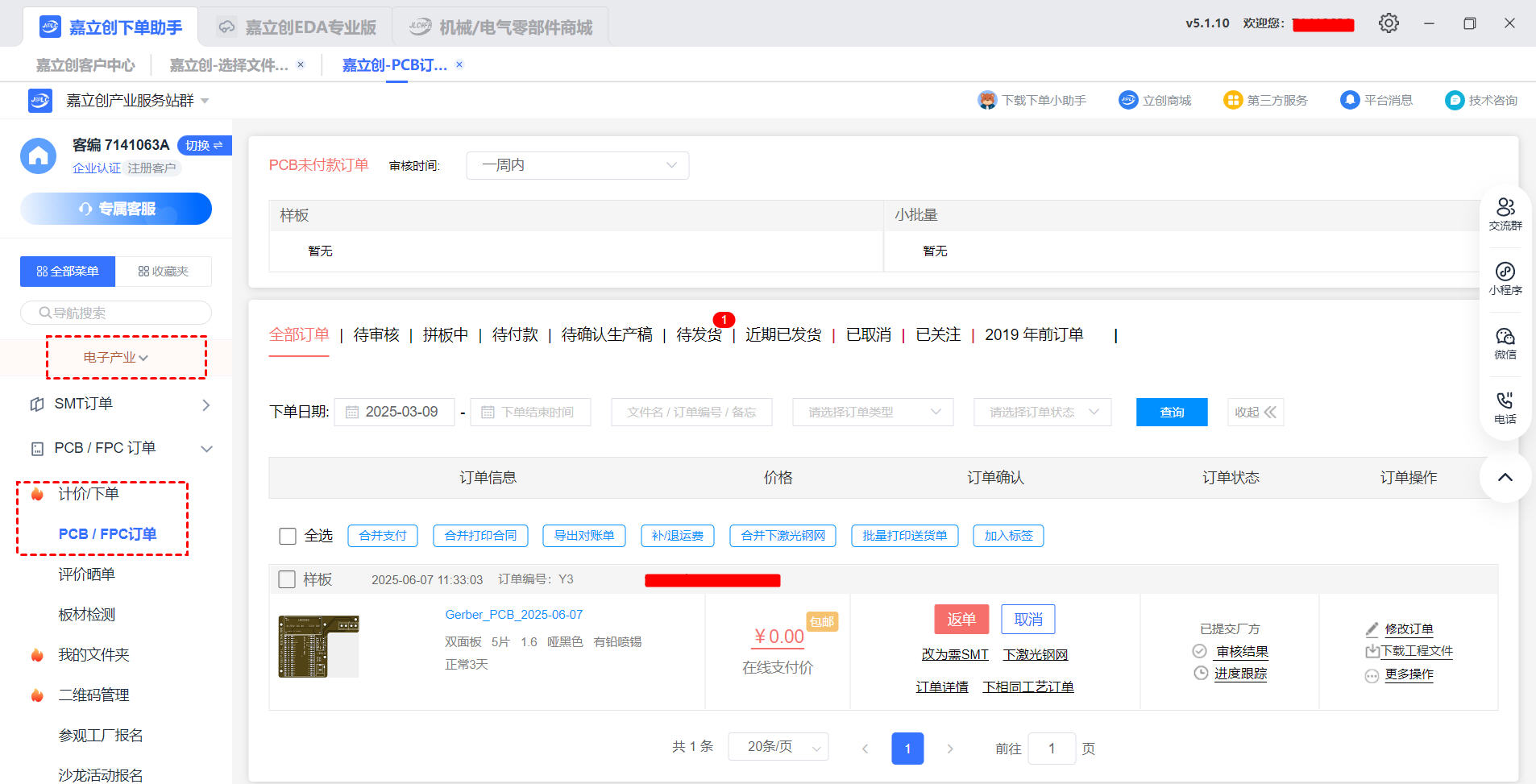
Task: Switch to 机械/电气零部件商城 tab
Action: 500,27
